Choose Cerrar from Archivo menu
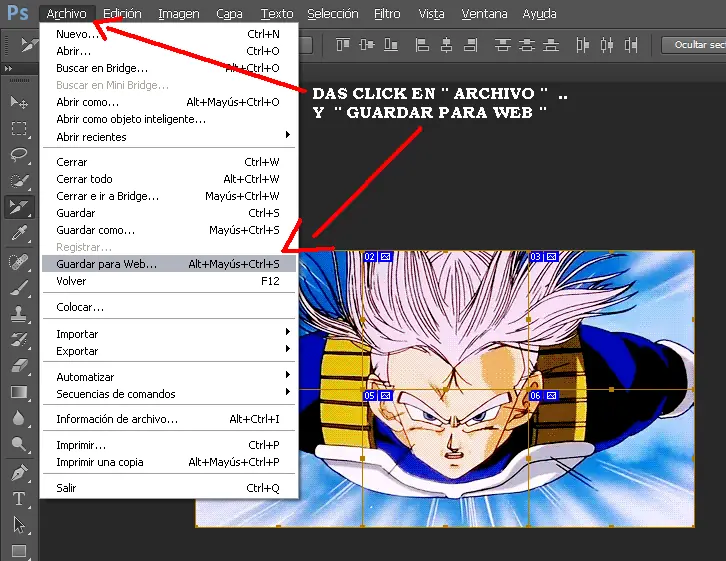Viewport: 726px width, 561px height. click(169, 162)
